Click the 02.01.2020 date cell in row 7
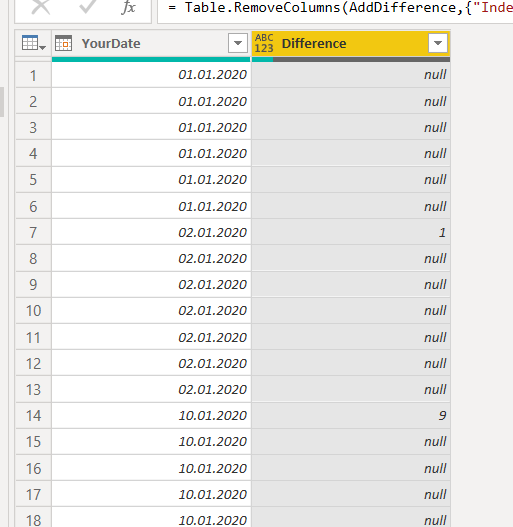513x527 pixels. pos(151,232)
